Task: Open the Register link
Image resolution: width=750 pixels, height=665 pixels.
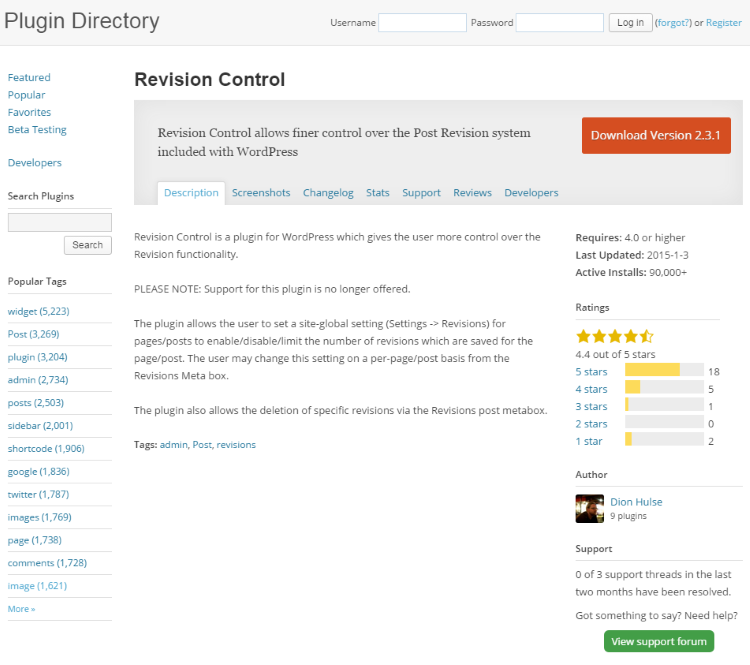Action: [x=724, y=22]
